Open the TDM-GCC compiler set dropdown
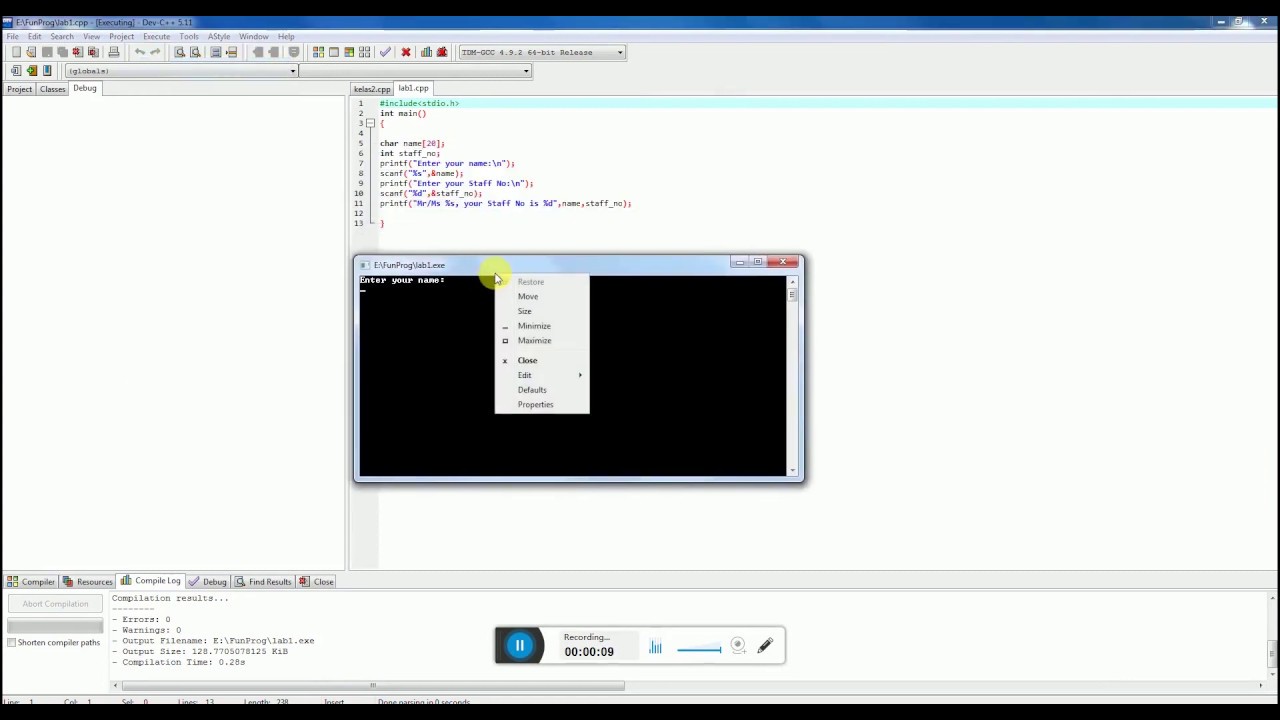 pyautogui.click(x=620, y=52)
